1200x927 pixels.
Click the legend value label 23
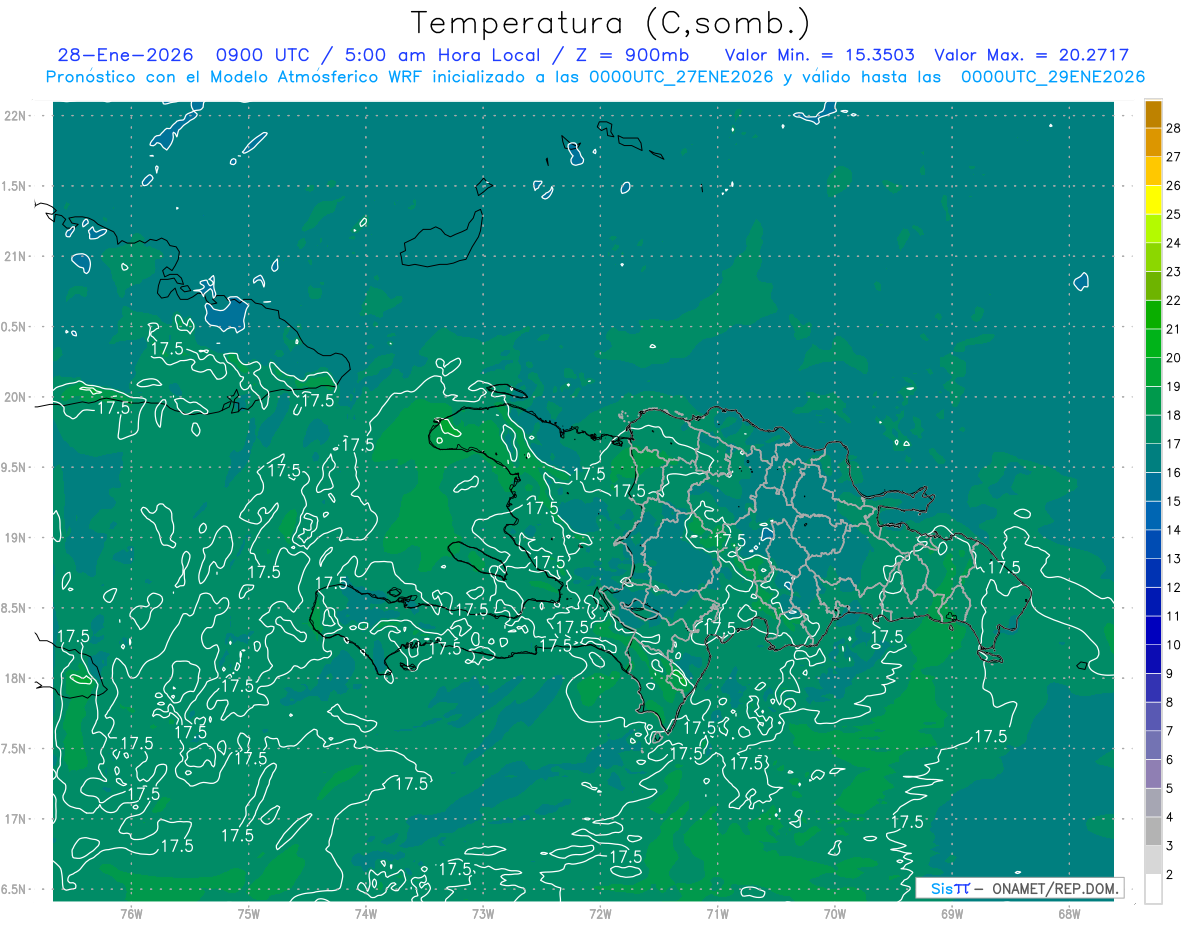[1174, 272]
